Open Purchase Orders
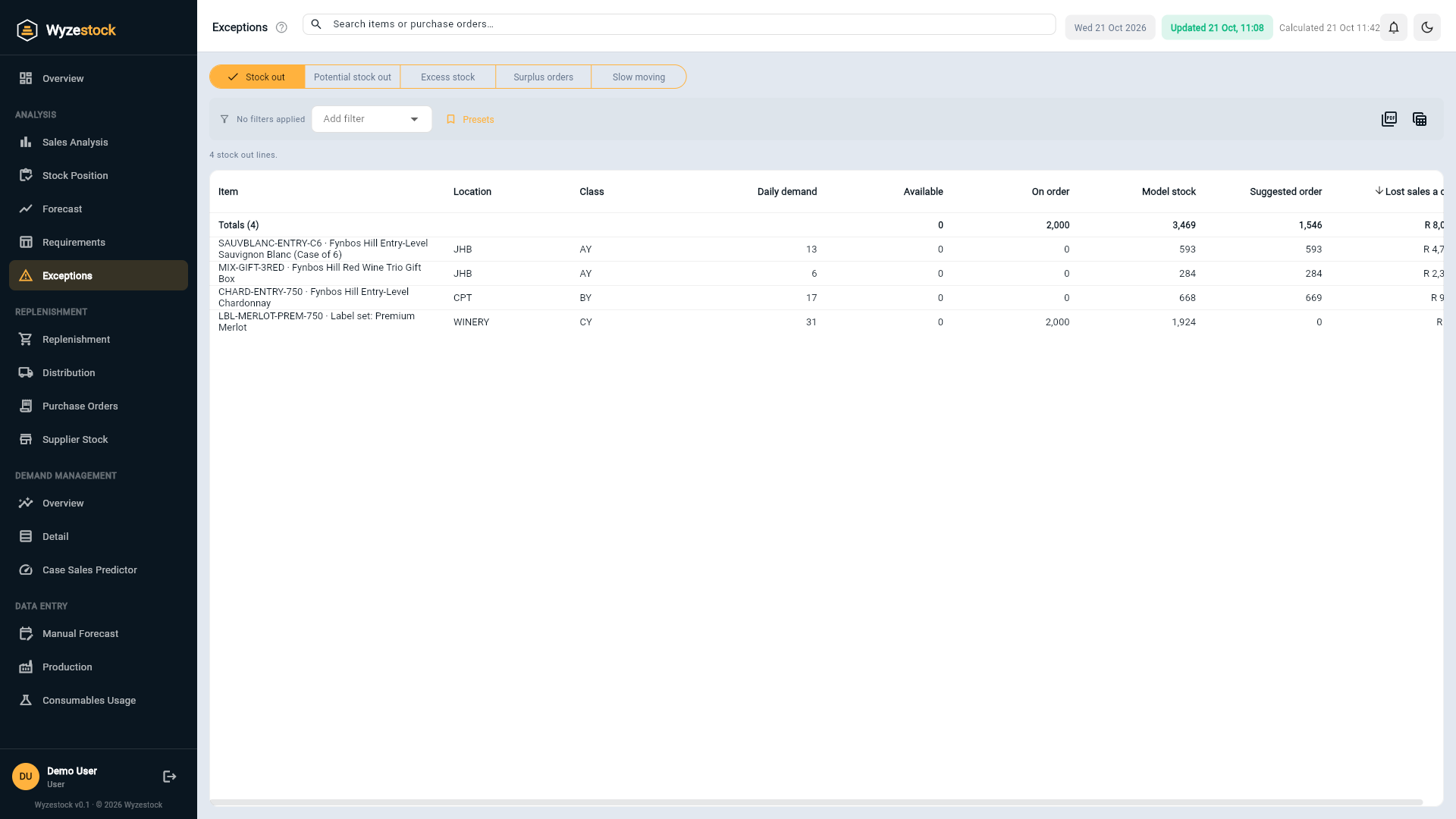 point(99,406)
